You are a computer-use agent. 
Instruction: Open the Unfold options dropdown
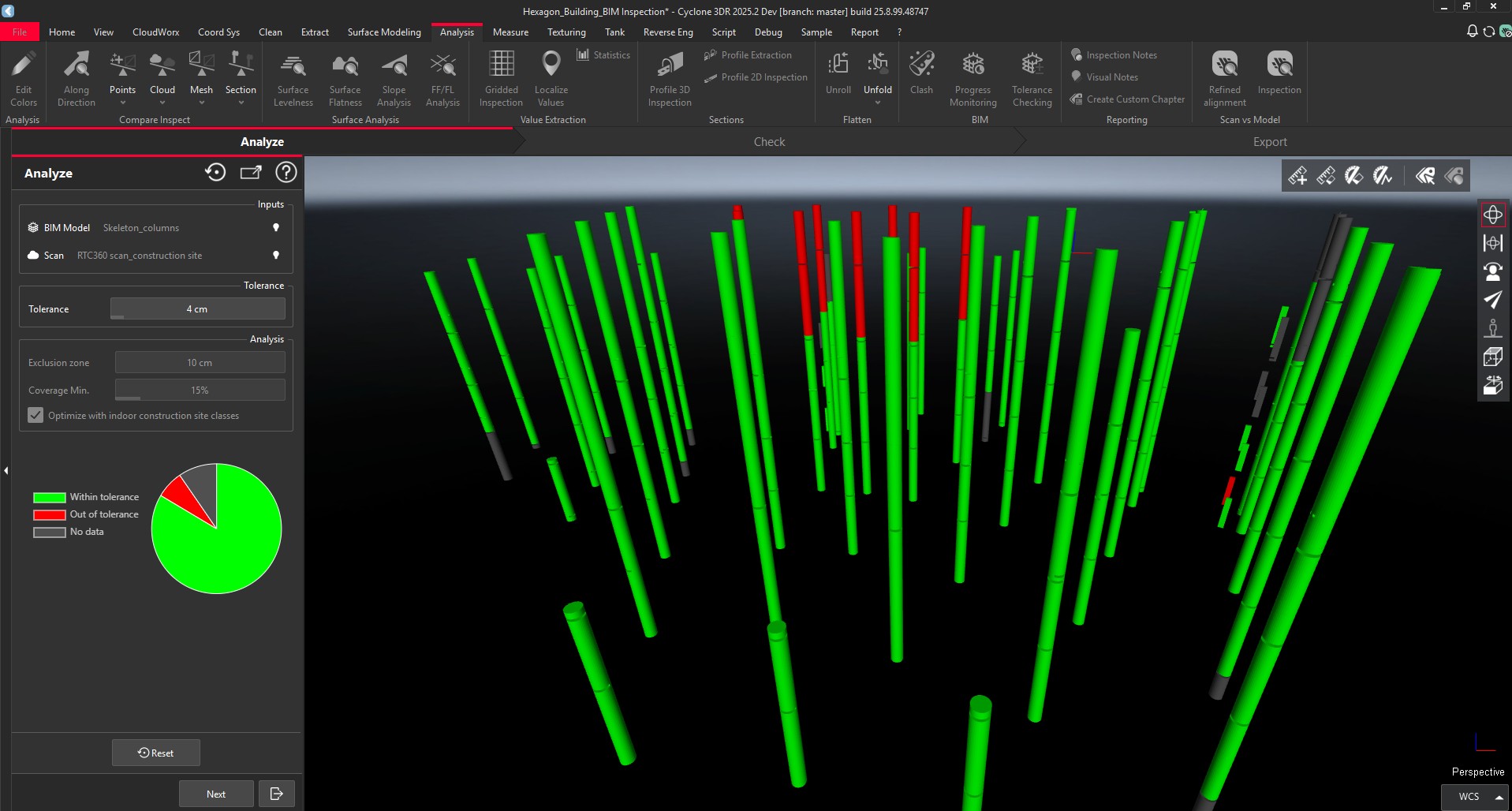click(878, 101)
